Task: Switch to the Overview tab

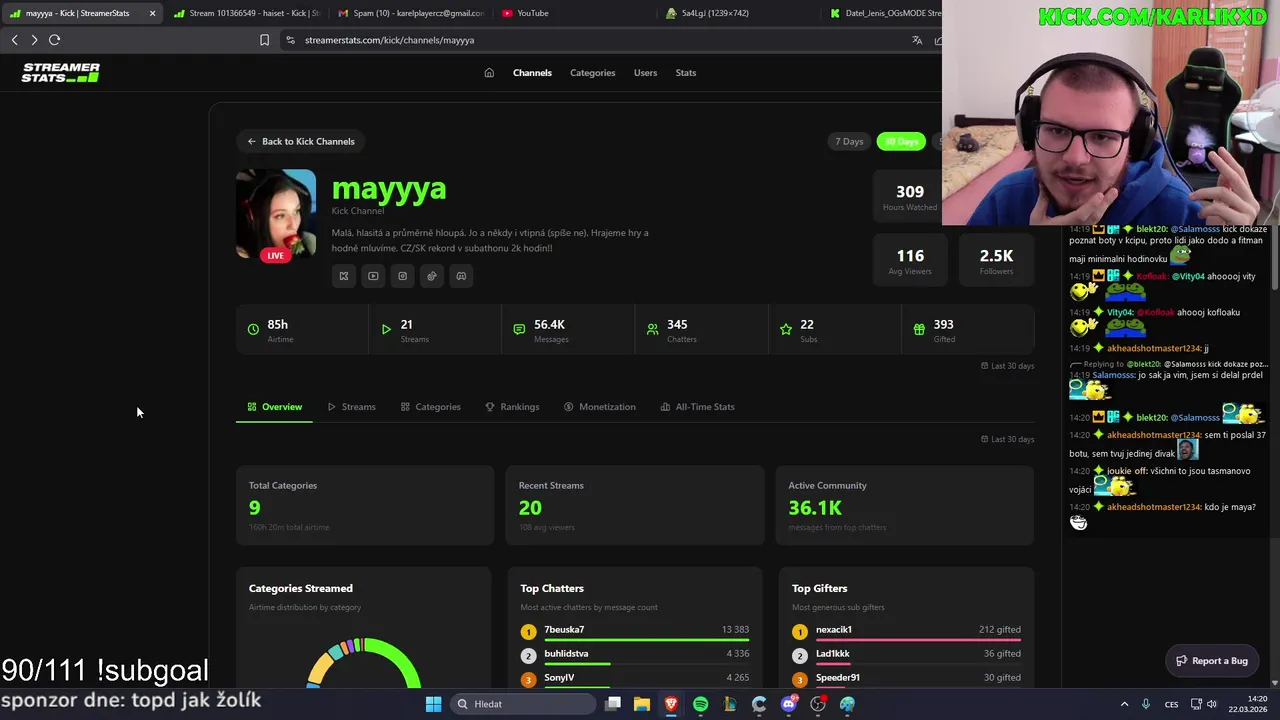Action: pyautogui.click(x=274, y=407)
